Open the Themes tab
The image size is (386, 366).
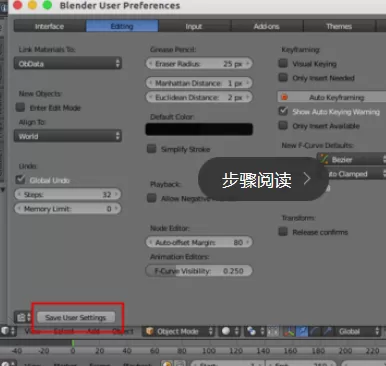(339, 26)
